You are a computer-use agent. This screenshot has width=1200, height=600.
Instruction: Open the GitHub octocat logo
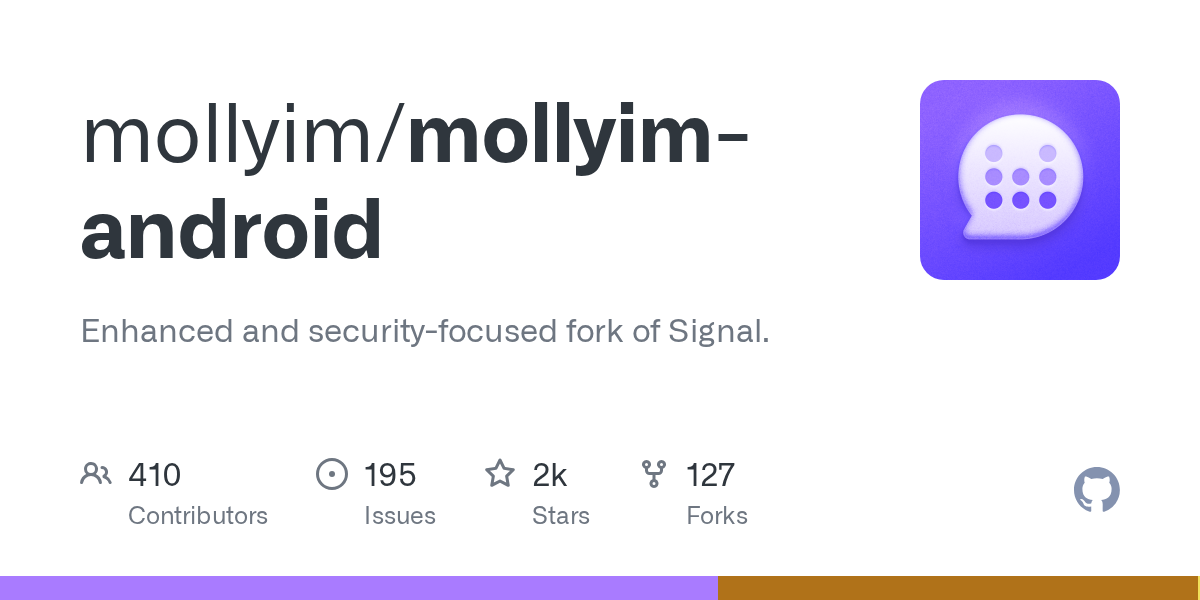1096,490
